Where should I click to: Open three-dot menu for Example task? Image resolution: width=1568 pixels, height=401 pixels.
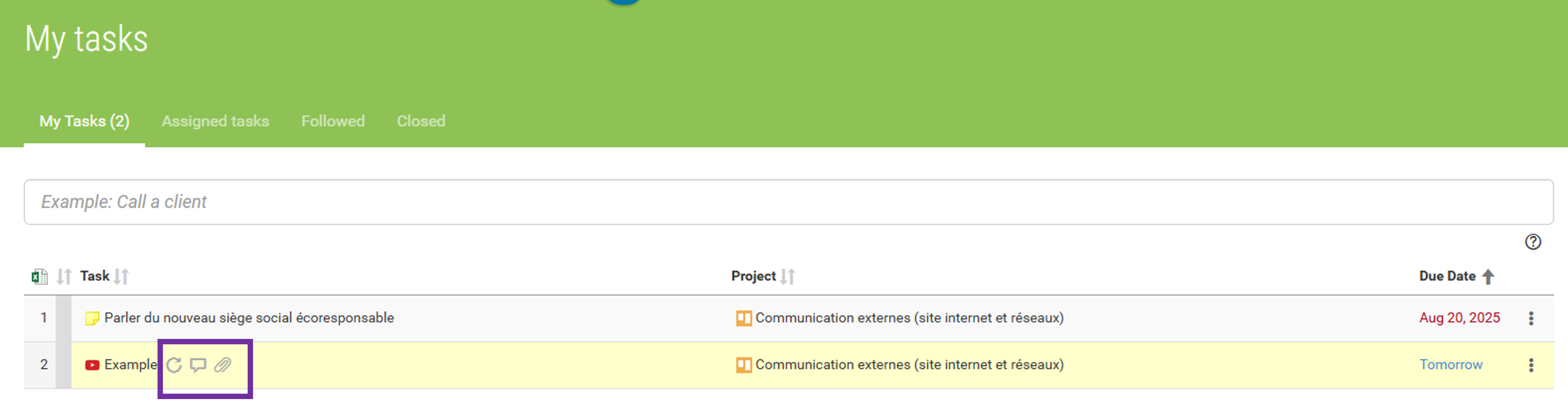(1531, 365)
